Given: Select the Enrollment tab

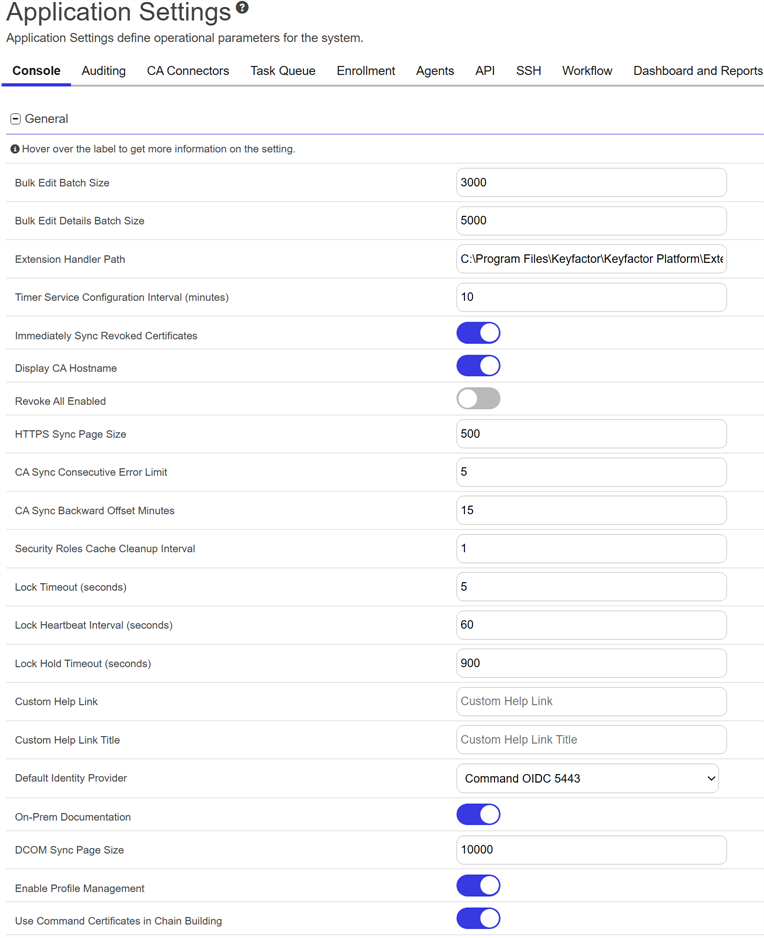Looking at the screenshot, I should click(x=366, y=71).
